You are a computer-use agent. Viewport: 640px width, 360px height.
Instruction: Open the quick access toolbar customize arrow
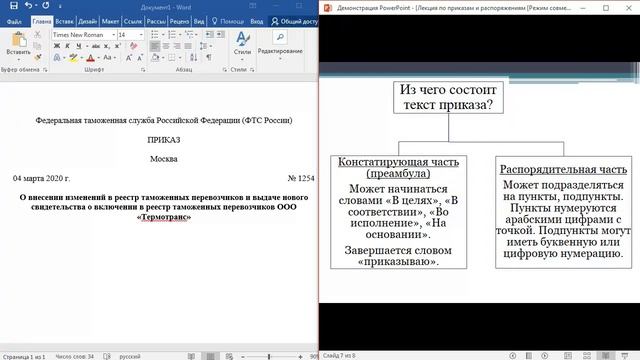[x=60, y=6]
